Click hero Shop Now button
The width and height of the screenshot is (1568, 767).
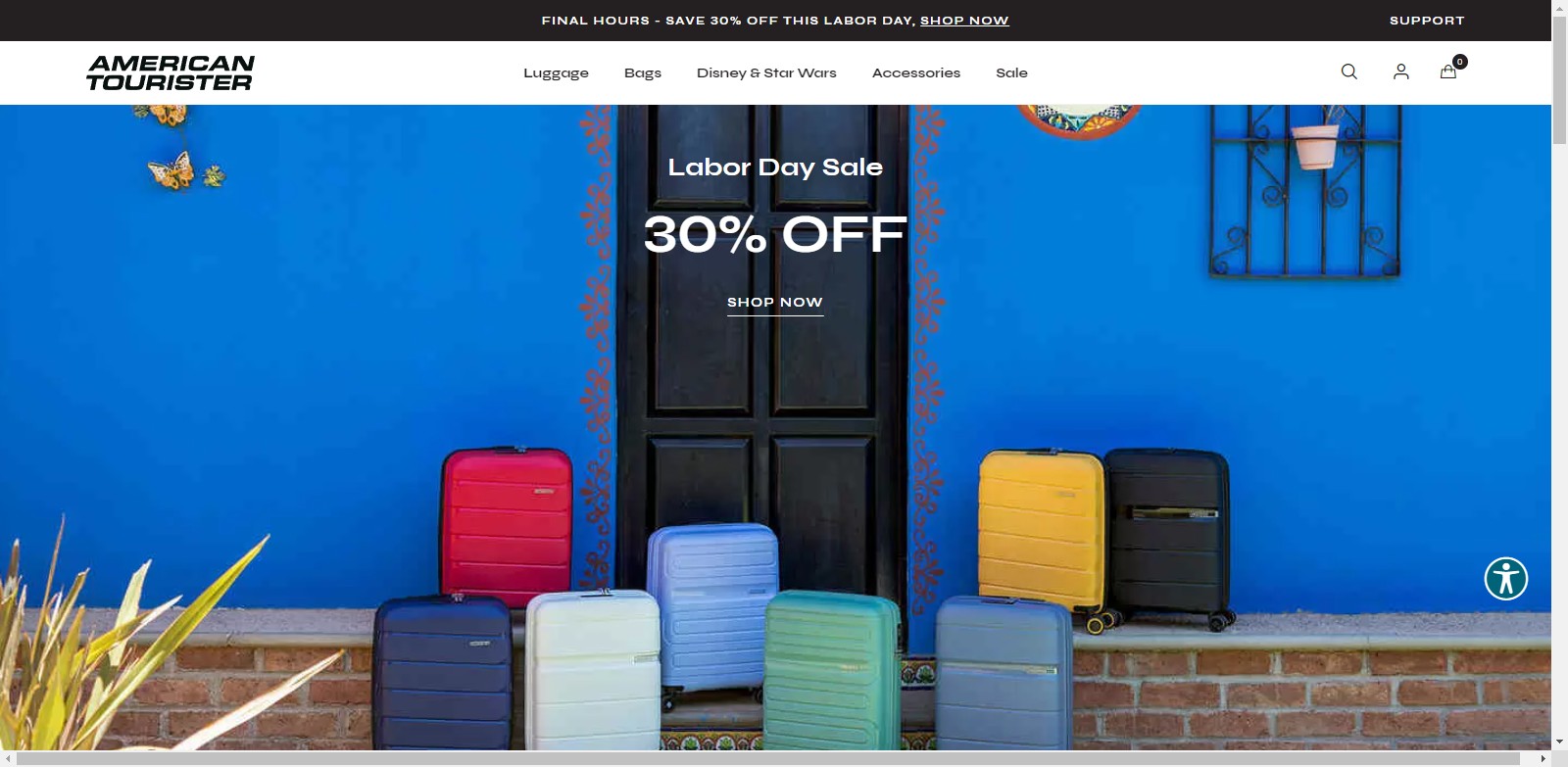coord(775,303)
